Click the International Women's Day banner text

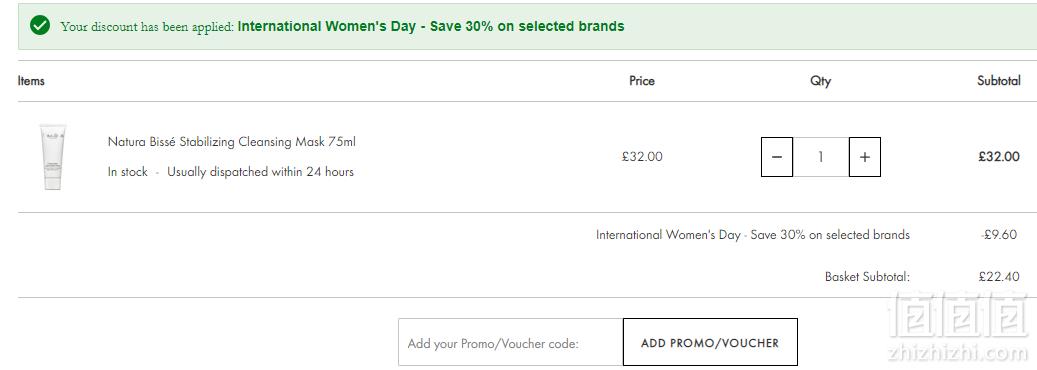click(431, 26)
